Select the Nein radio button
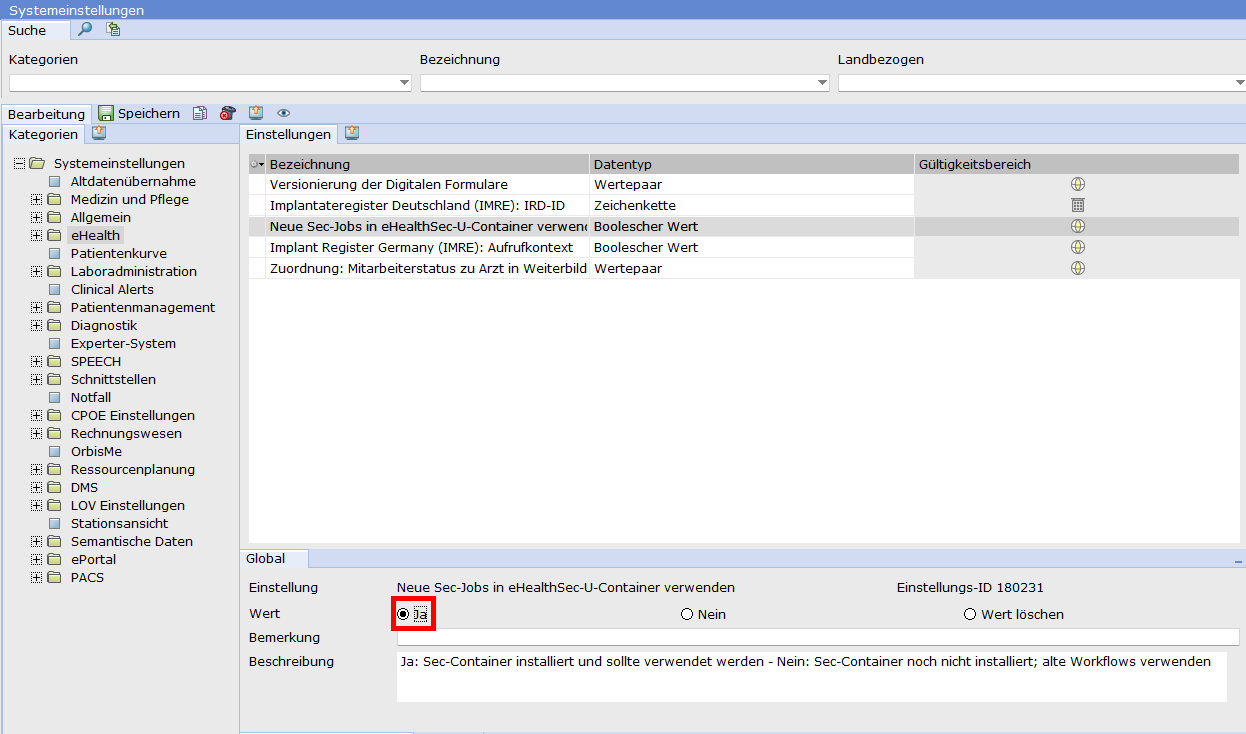 coord(687,614)
